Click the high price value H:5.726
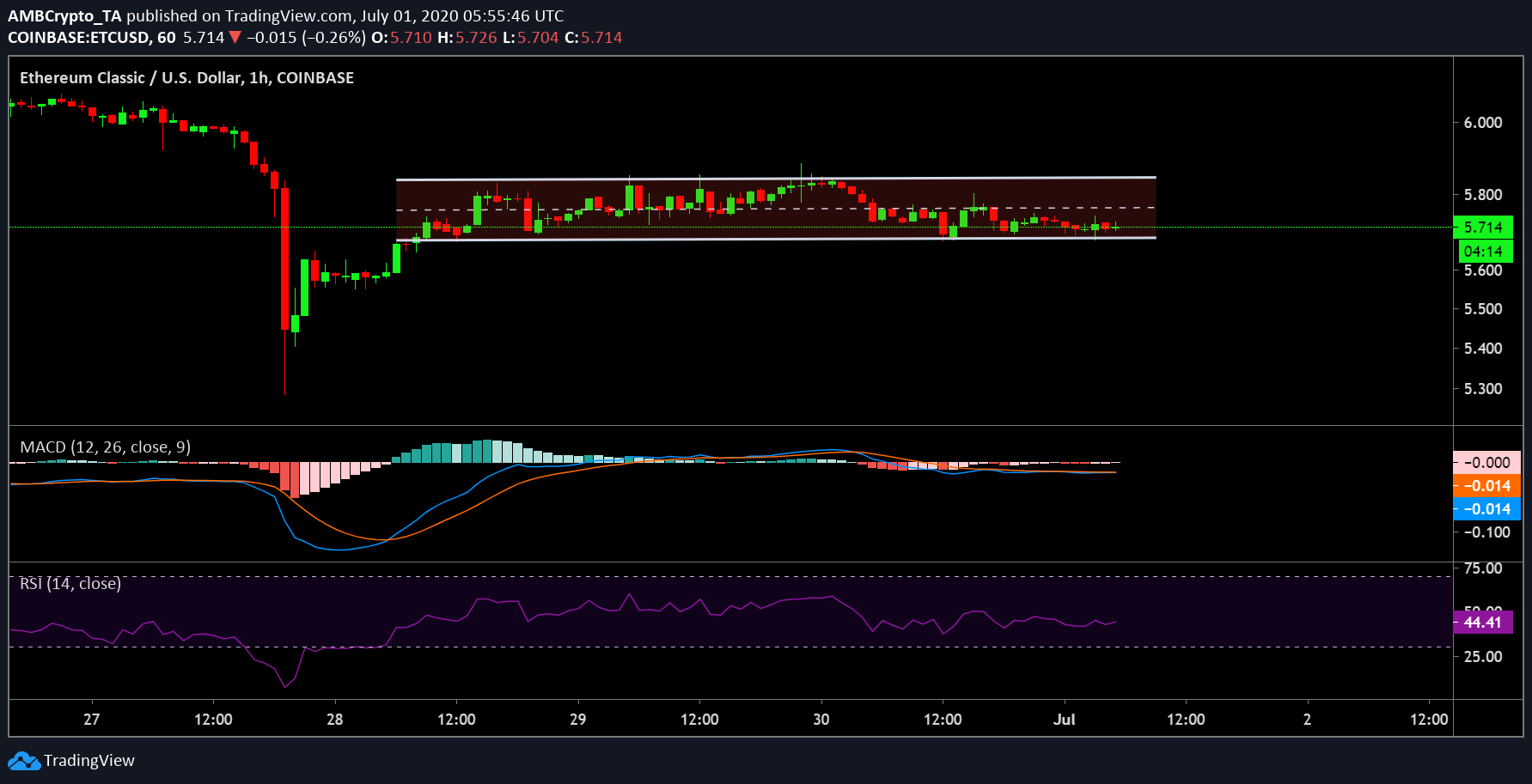The height and width of the screenshot is (784, 1532). [x=467, y=38]
